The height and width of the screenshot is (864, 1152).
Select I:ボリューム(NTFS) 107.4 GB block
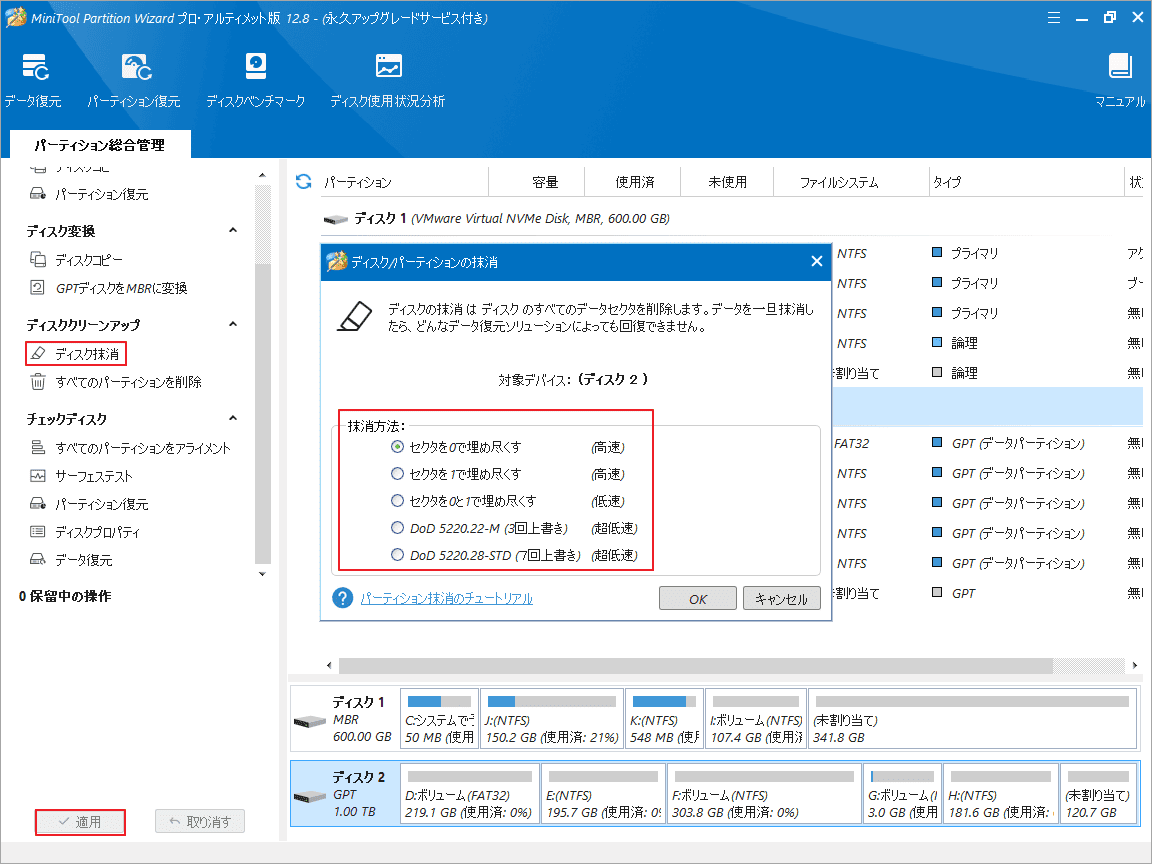756,719
